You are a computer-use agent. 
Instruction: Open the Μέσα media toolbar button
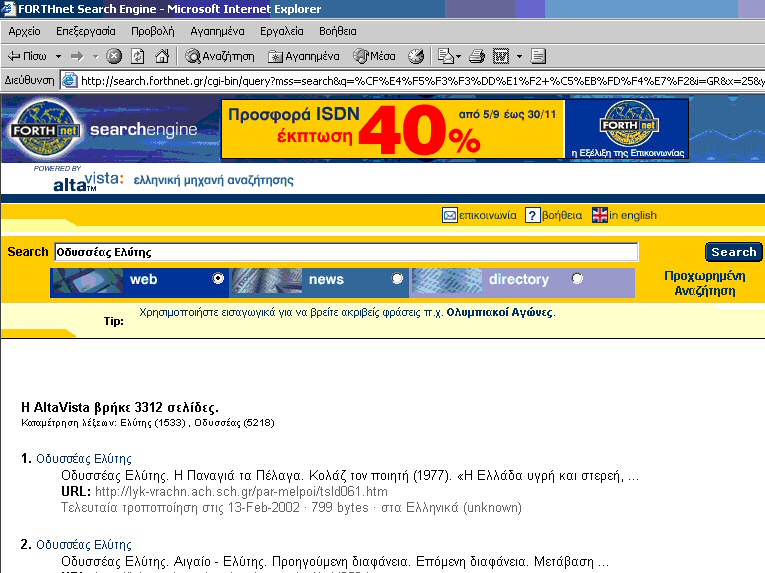[x=374, y=57]
